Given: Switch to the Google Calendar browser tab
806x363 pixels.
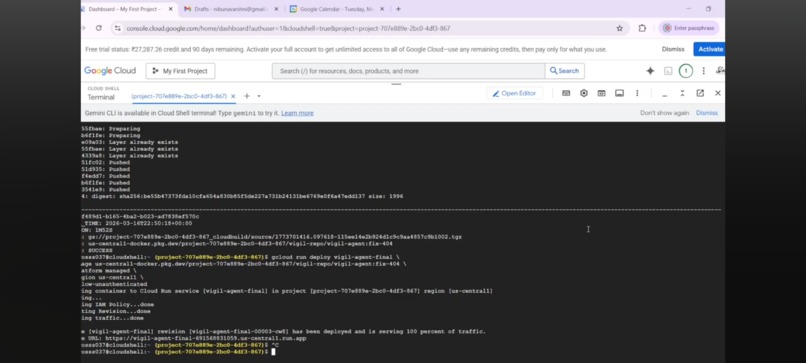Looking at the screenshot, I should click(x=337, y=9).
